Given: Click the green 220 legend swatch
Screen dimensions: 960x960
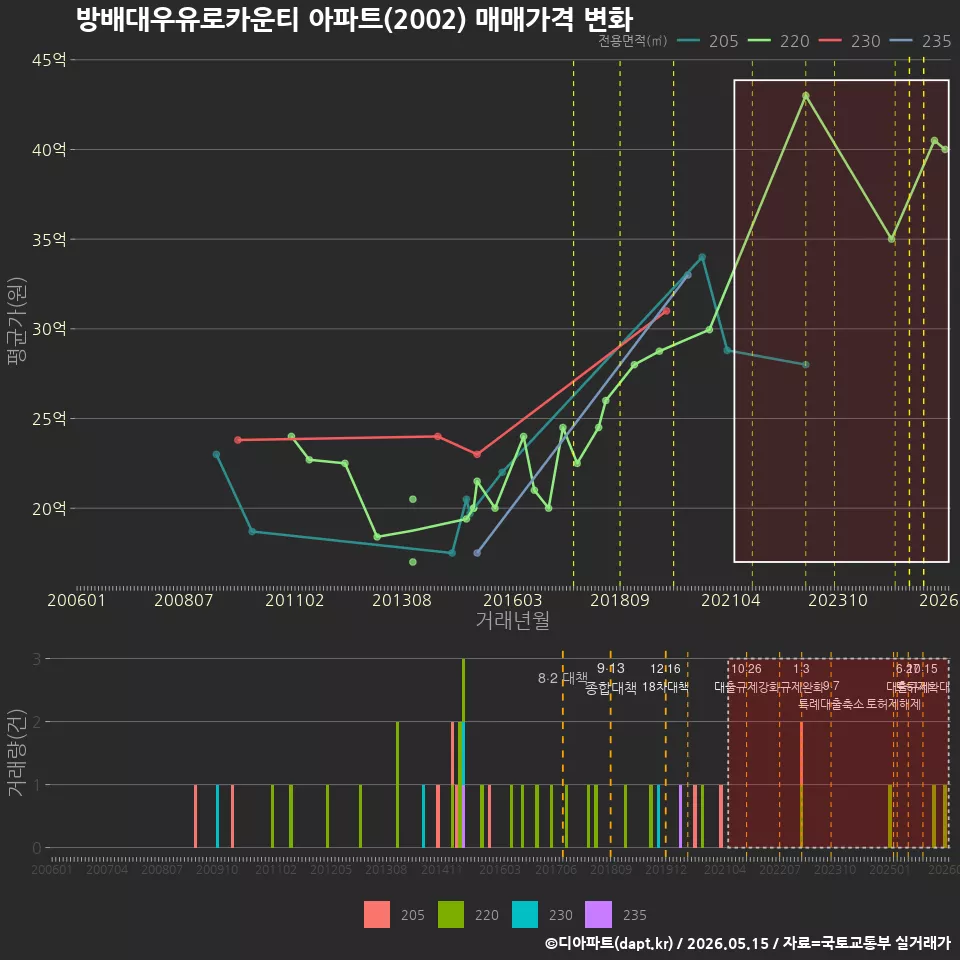Looking at the screenshot, I should [x=451, y=915].
